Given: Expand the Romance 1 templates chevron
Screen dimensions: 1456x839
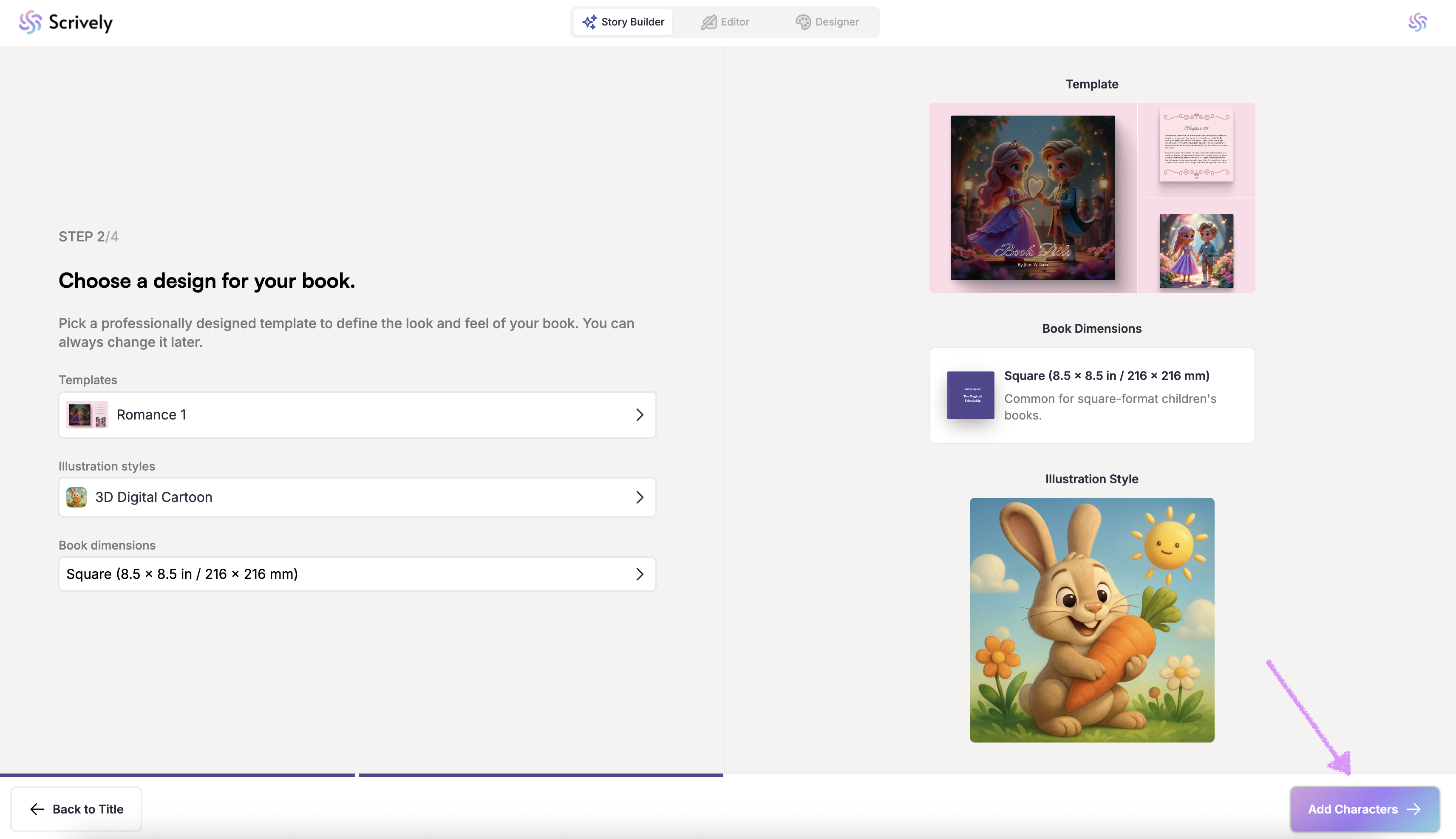Looking at the screenshot, I should (x=639, y=415).
